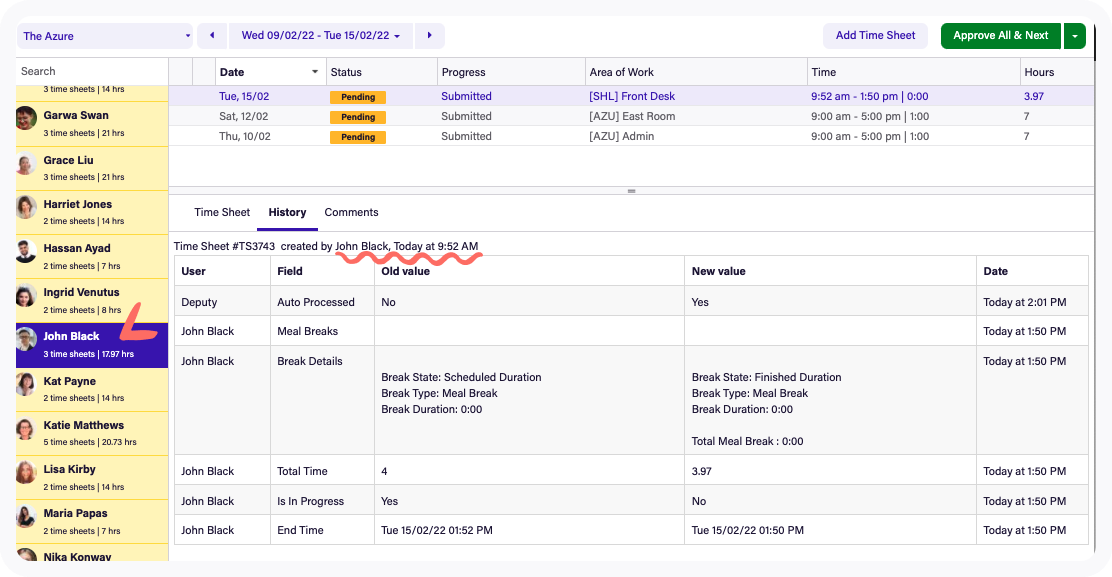This screenshot has width=1112, height=577.
Task: Click the 3.97 hours cell
Action: [x=1033, y=96]
